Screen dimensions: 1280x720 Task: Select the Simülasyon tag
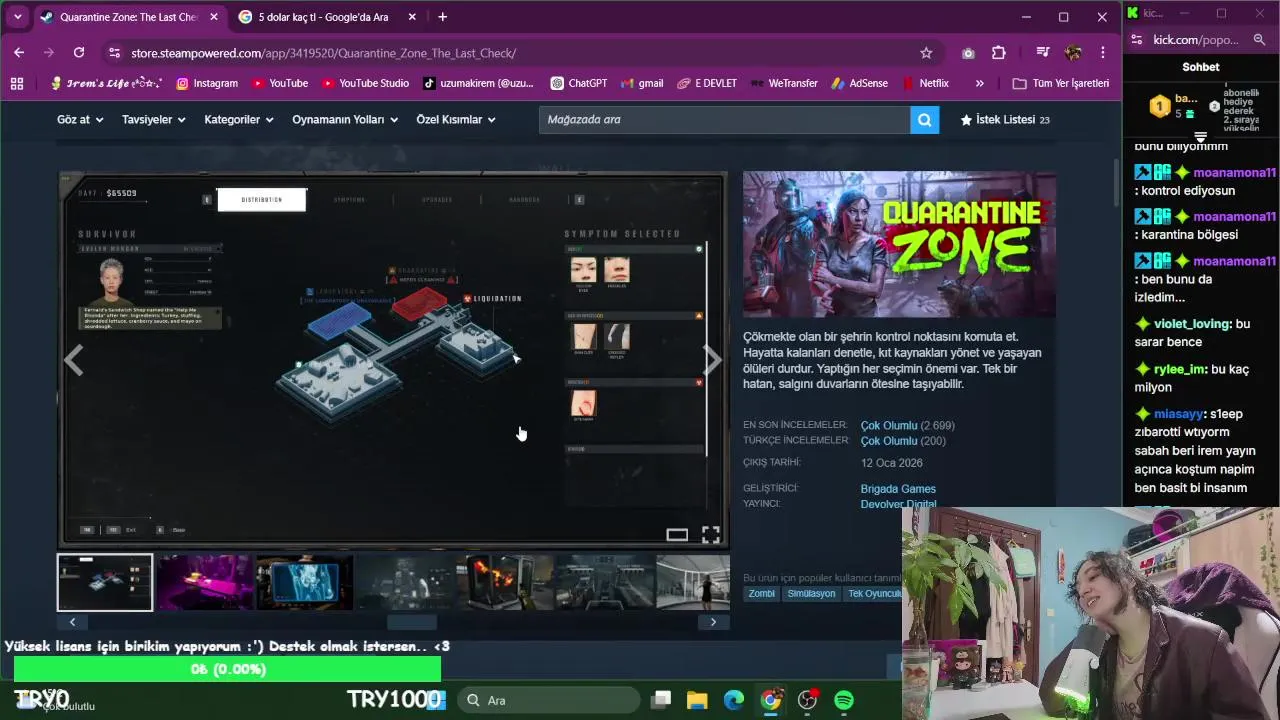(811, 593)
